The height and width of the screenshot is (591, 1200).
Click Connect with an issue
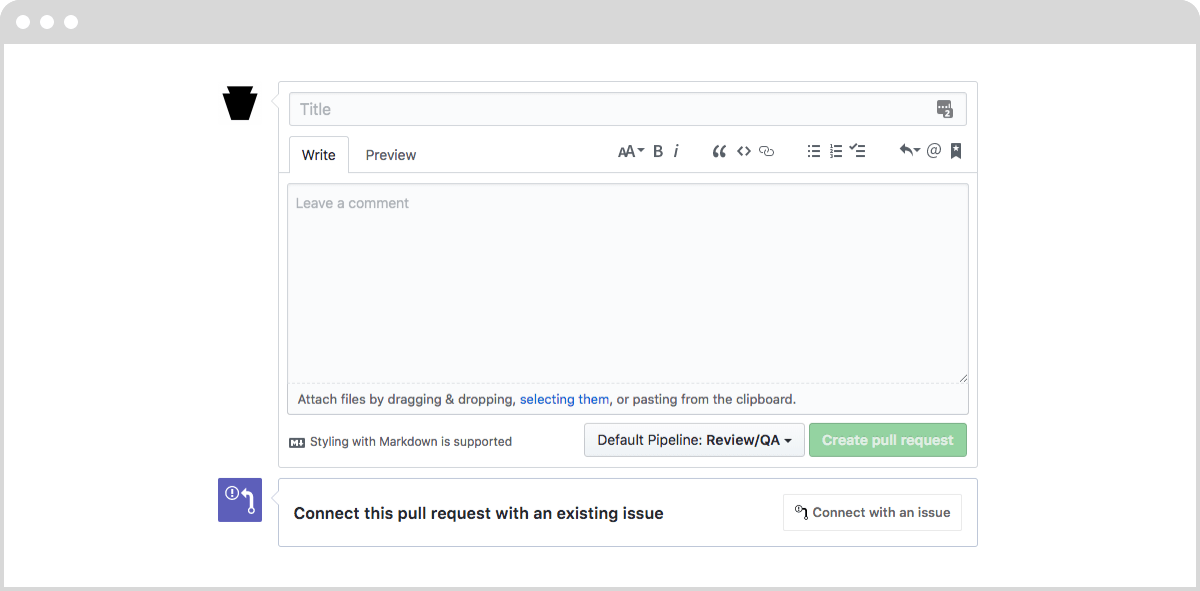click(872, 512)
